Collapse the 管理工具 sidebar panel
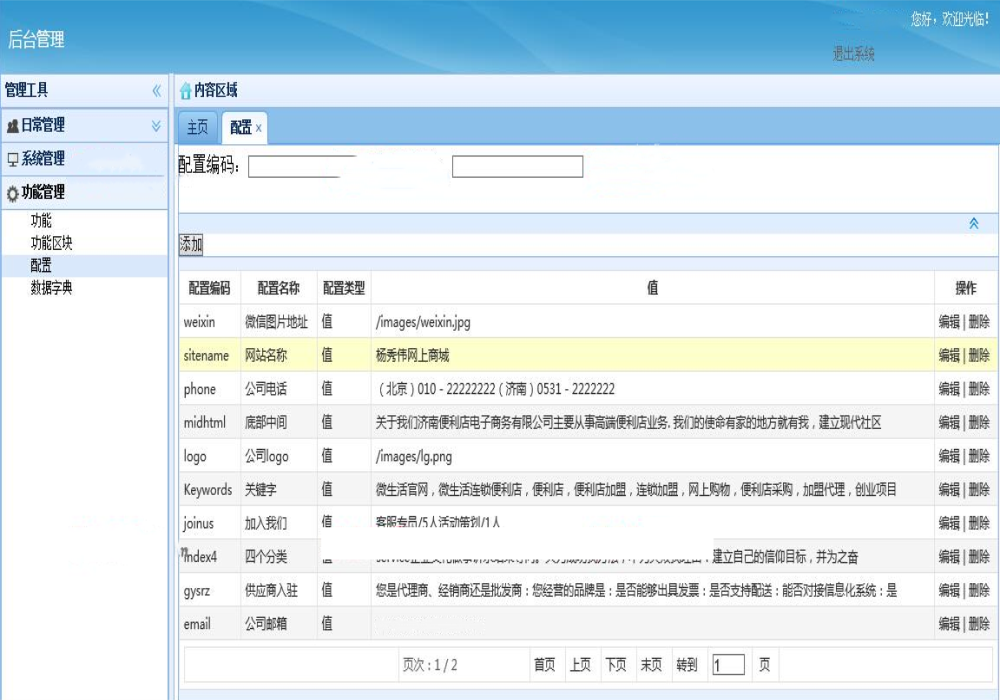The height and width of the screenshot is (700, 1000). click(156, 91)
